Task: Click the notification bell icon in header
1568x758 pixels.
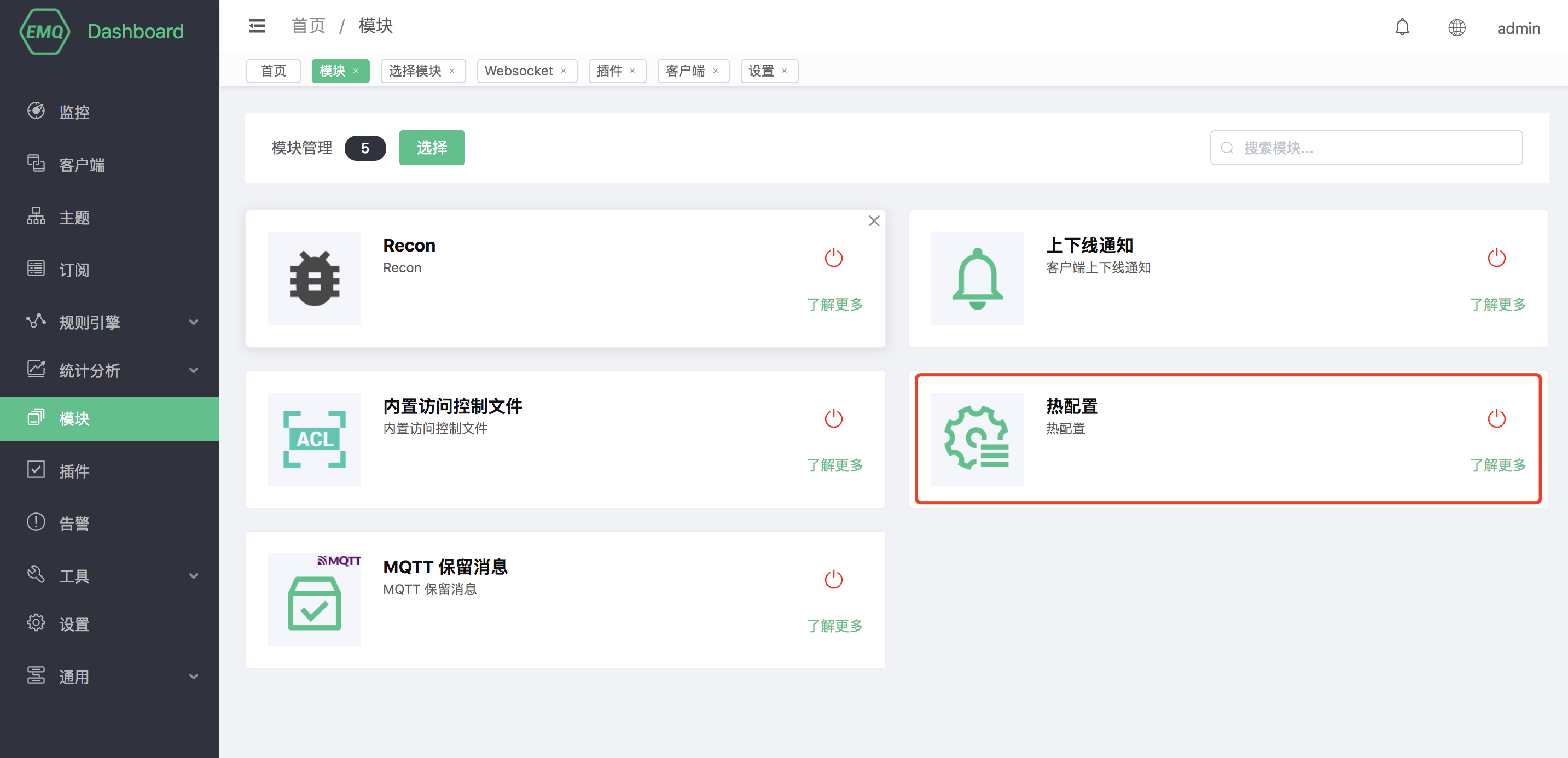Action: pos(1402,27)
